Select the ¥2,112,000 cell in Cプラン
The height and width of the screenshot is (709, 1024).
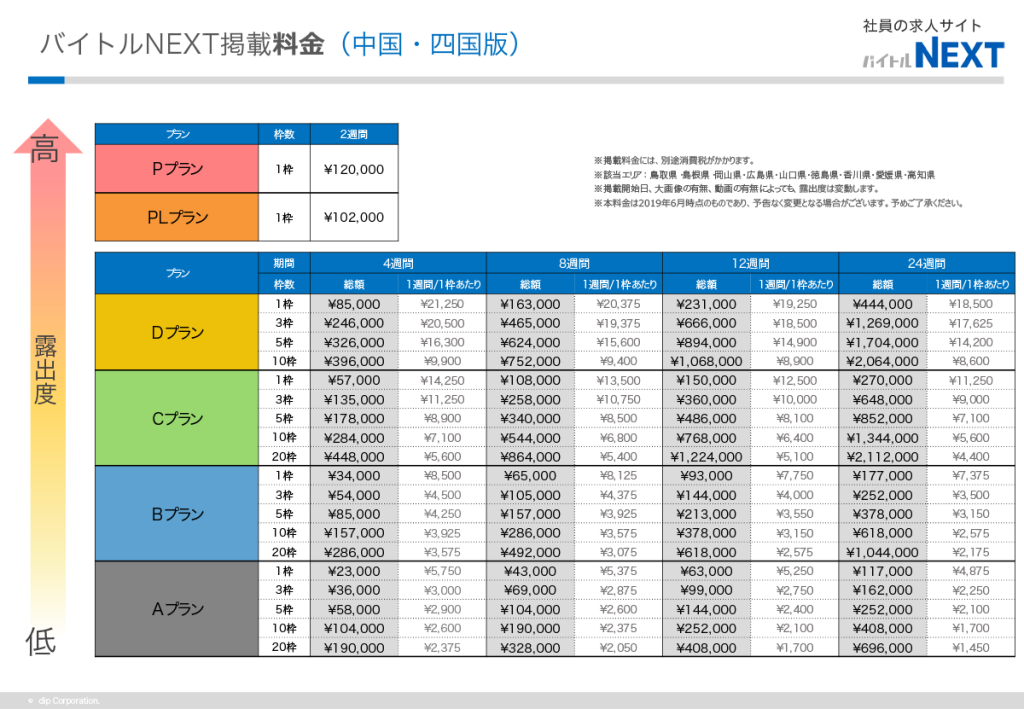coord(882,457)
